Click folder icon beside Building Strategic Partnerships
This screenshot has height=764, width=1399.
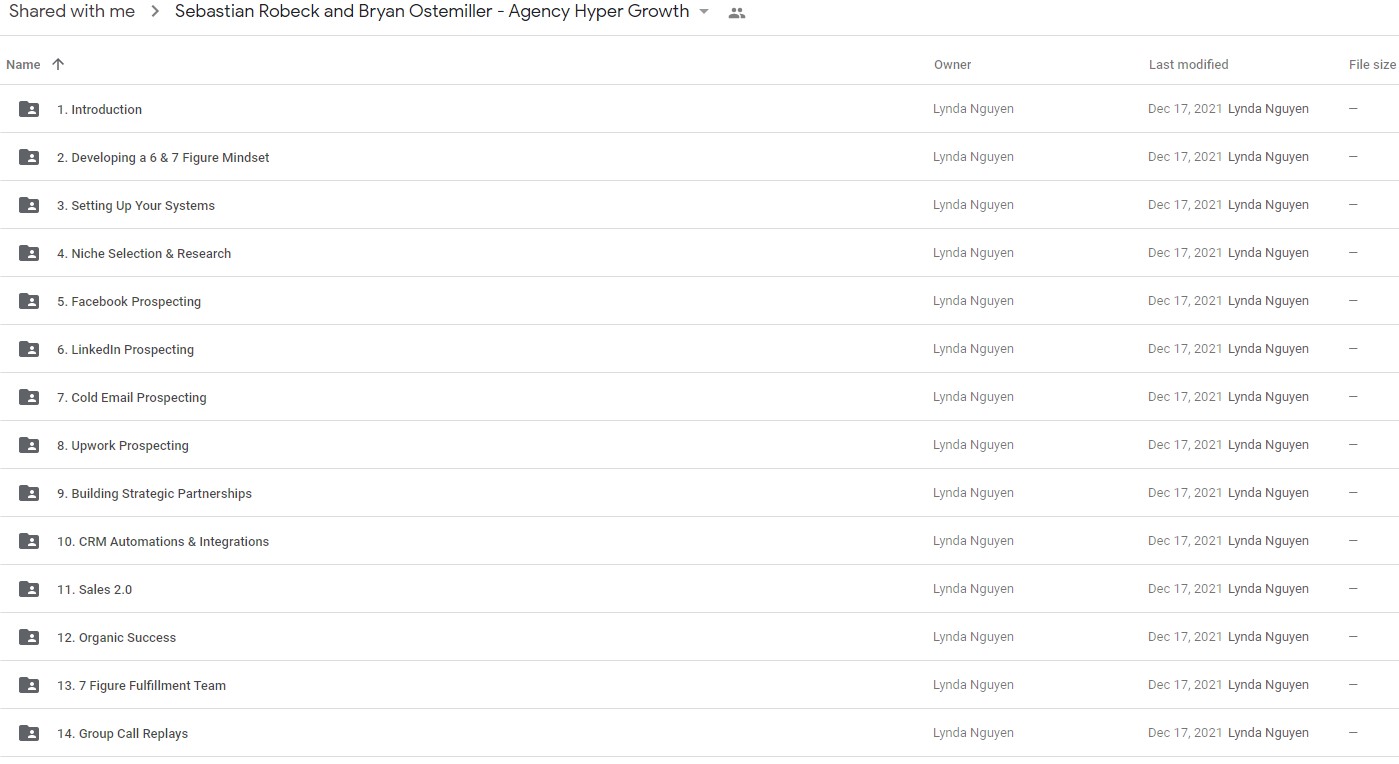(29, 493)
